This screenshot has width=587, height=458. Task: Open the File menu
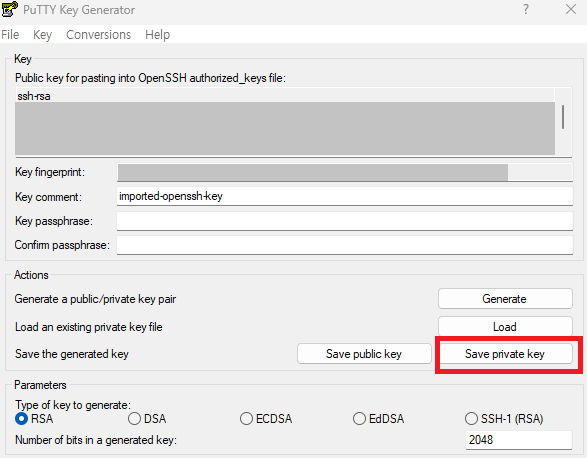click(10, 34)
